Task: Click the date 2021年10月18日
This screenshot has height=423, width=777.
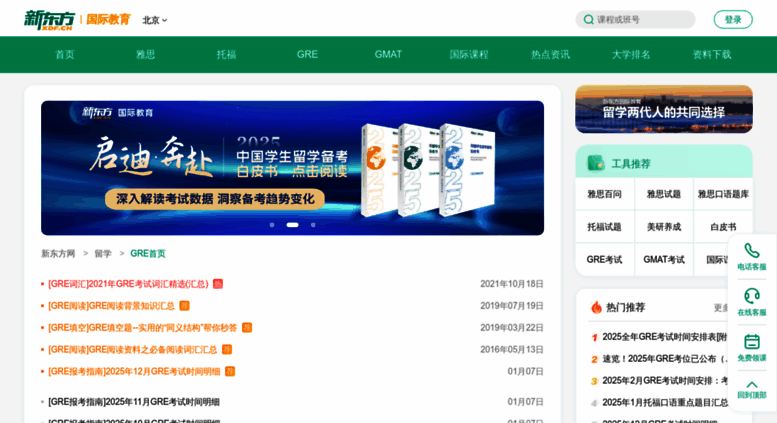Action: [x=511, y=284]
